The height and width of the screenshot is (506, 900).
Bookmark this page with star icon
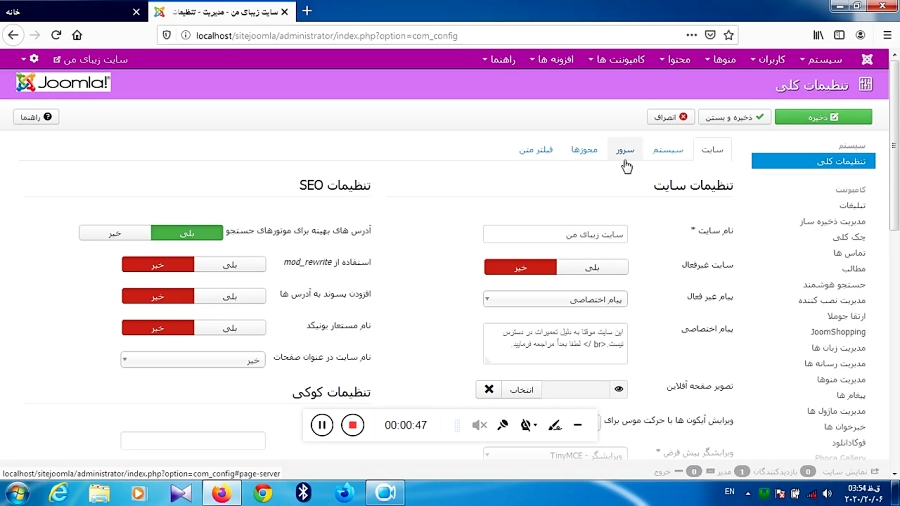[x=729, y=35]
